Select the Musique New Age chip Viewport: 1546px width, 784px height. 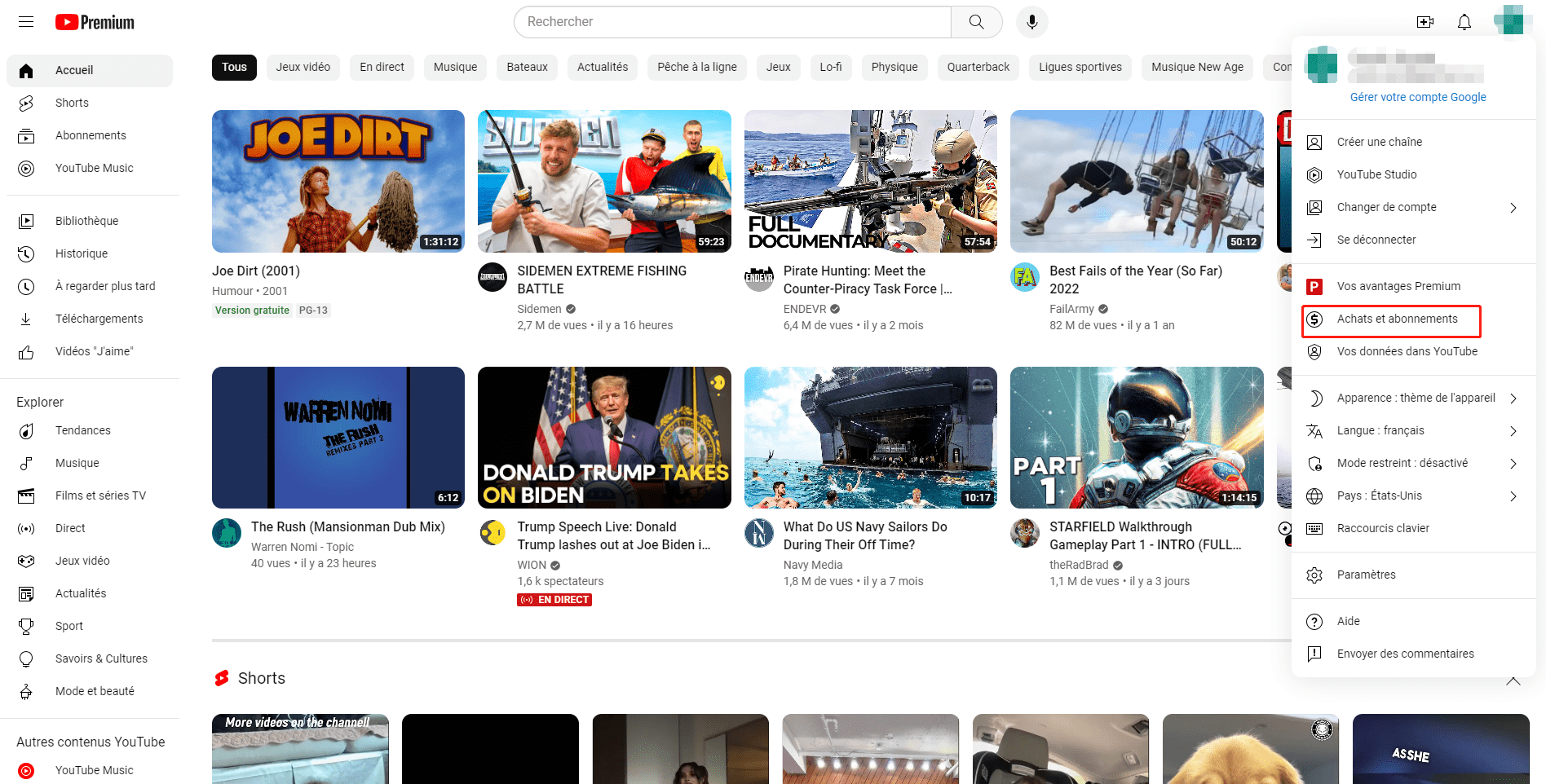click(x=1198, y=67)
